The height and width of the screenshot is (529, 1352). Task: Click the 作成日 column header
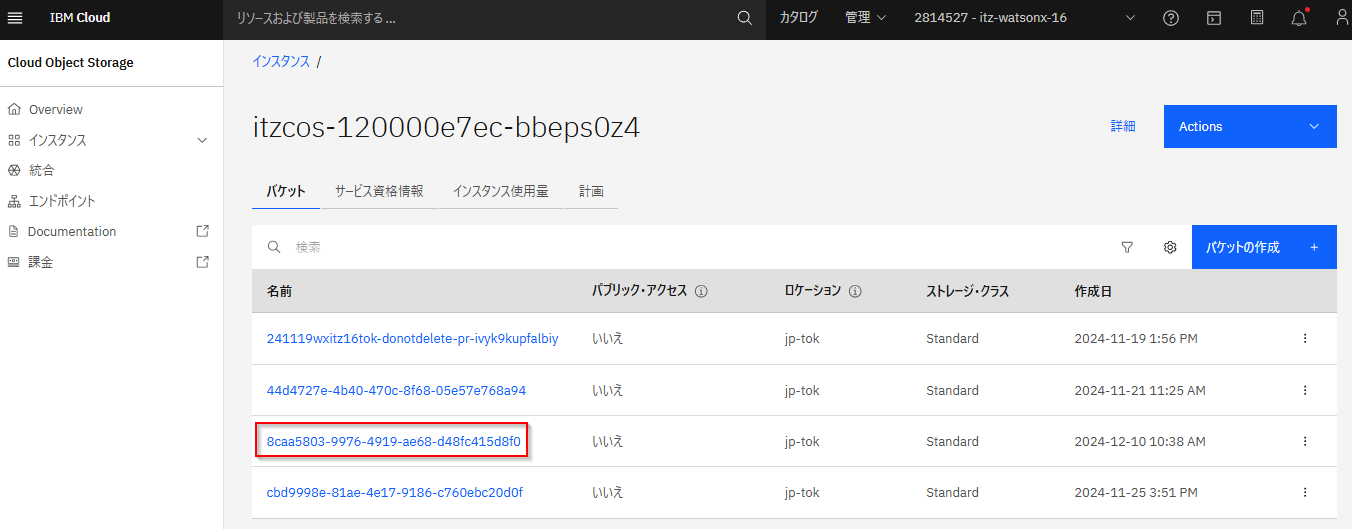click(x=1093, y=292)
